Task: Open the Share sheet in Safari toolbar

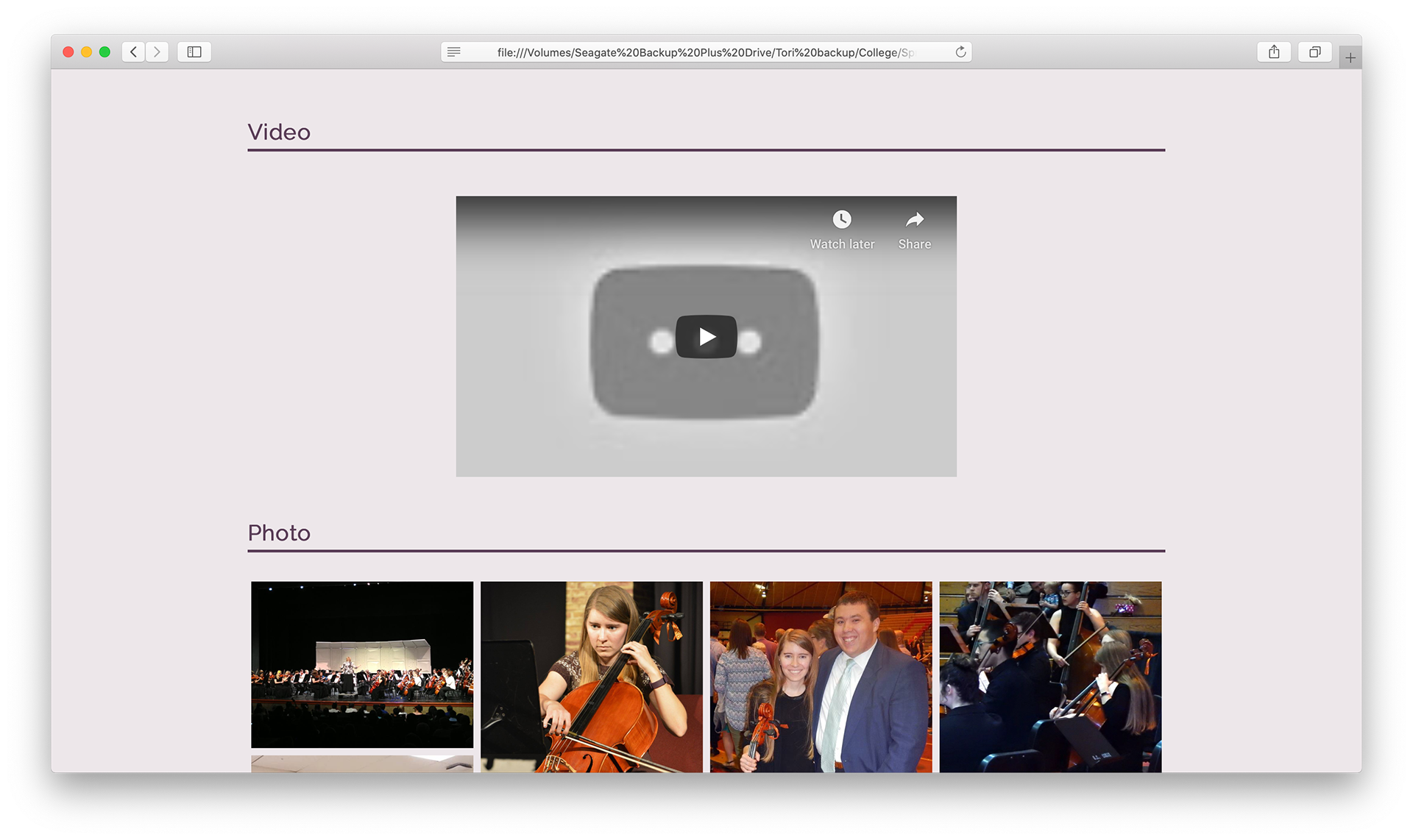Action: 1274,51
